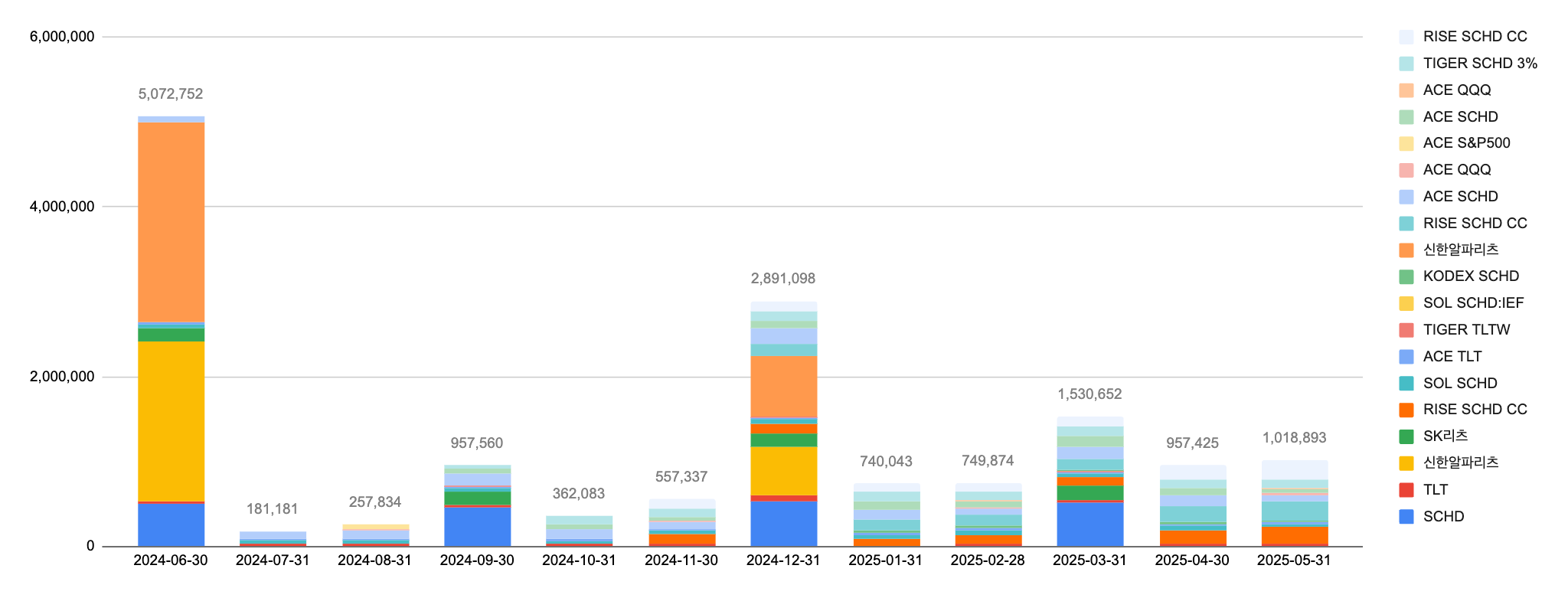Image resolution: width=1568 pixels, height=598 pixels.
Task: Click the 6,000,000 y-axis label
Action: [62, 37]
